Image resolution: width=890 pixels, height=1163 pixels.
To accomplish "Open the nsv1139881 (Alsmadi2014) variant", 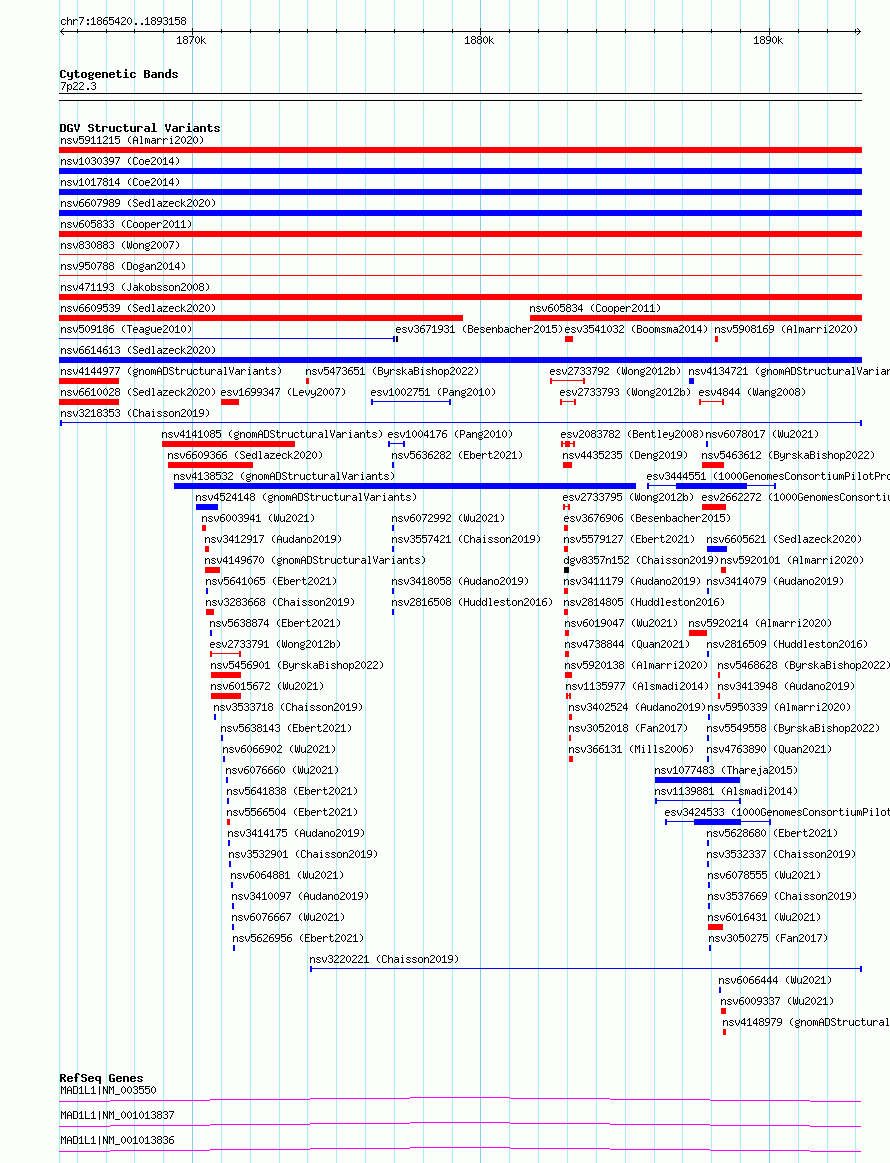I will pyautogui.click(x=726, y=791).
